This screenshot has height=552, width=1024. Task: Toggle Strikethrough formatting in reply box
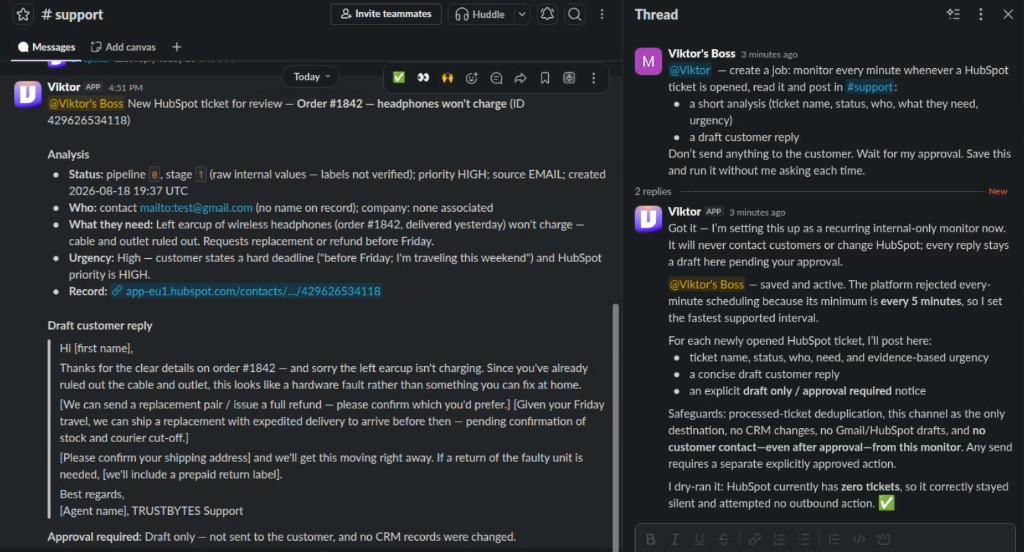pyautogui.click(x=724, y=540)
